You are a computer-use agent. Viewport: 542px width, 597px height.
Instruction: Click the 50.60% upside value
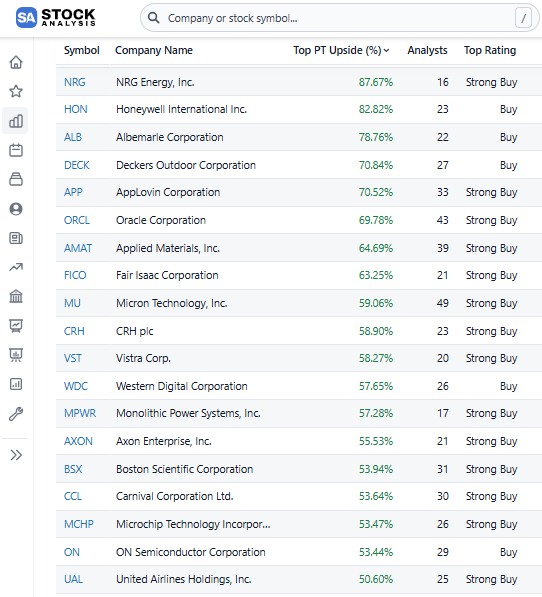[x=376, y=579]
